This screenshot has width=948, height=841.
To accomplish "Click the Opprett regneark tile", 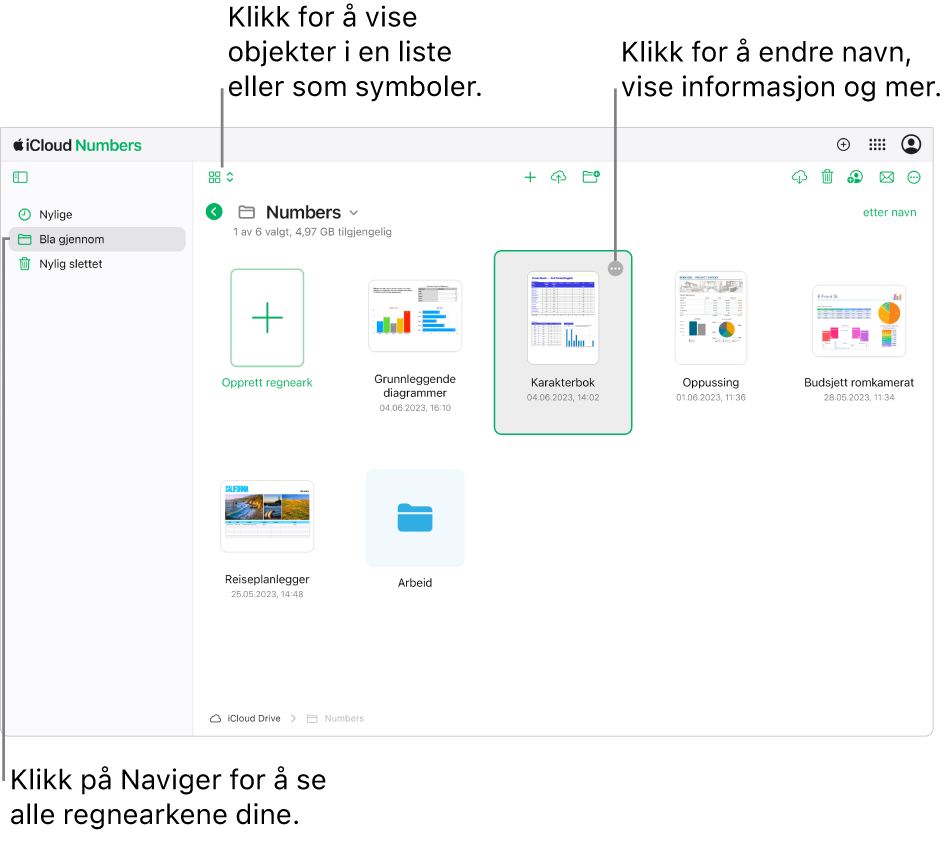I will click(267, 318).
